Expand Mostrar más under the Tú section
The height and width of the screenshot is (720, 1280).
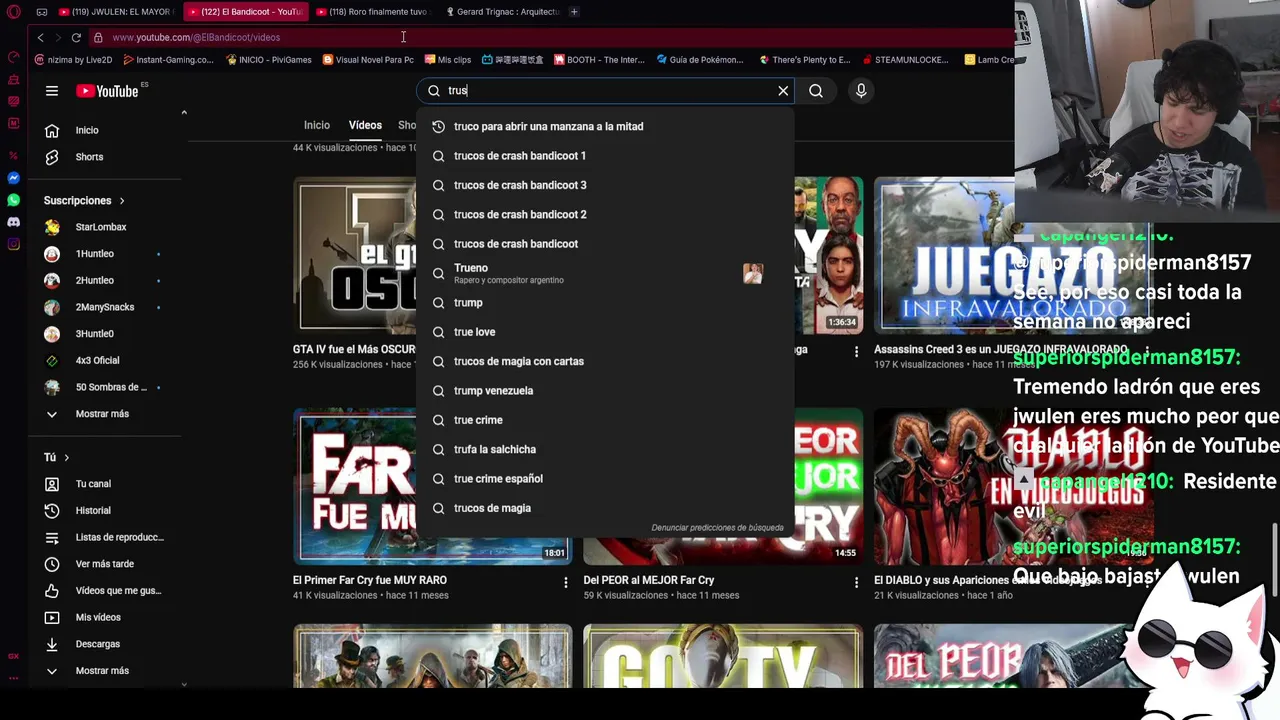(x=104, y=671)
